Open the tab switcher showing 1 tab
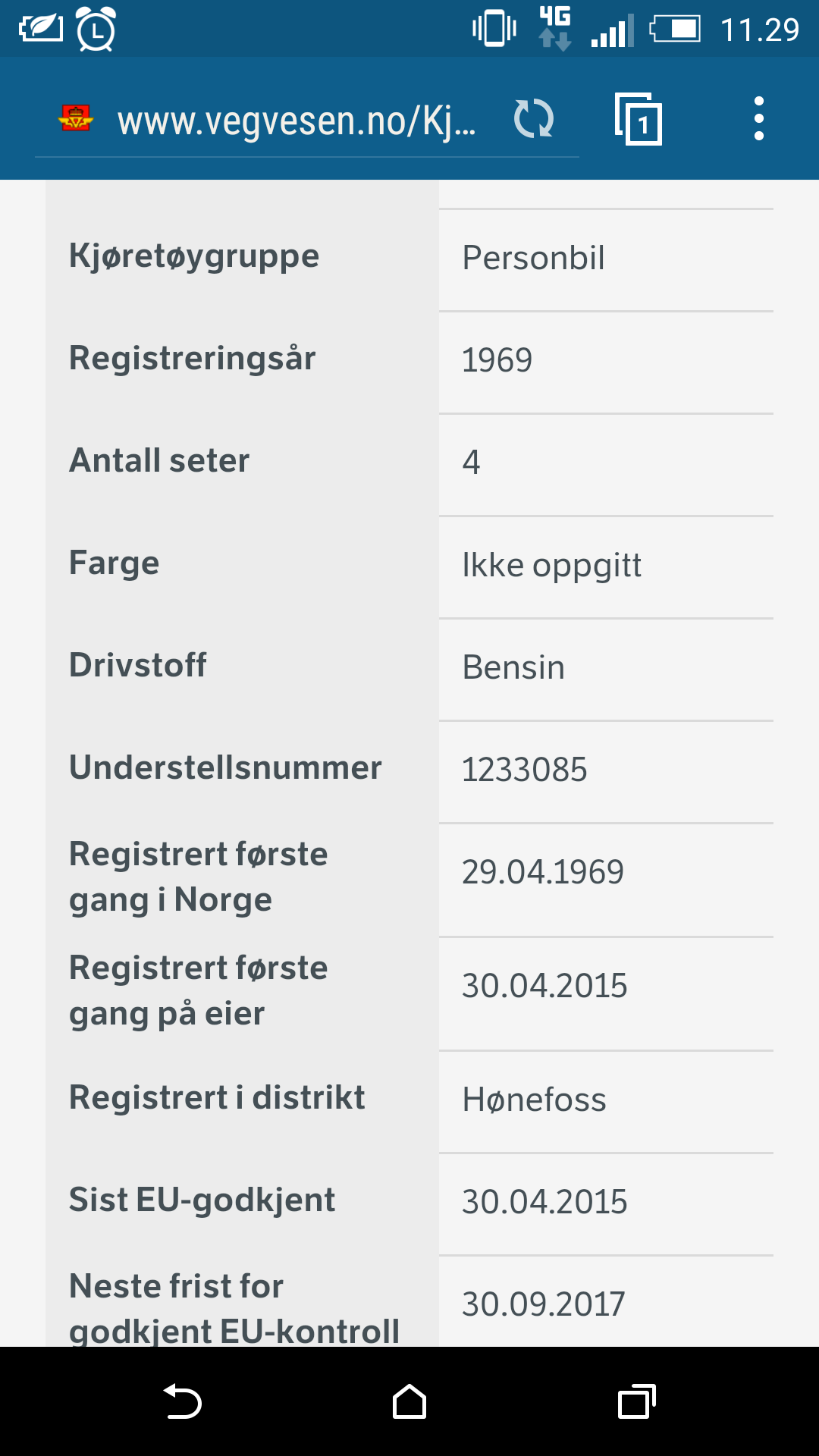The height and width of the screenshot is (1456, 819). point(638,119)
